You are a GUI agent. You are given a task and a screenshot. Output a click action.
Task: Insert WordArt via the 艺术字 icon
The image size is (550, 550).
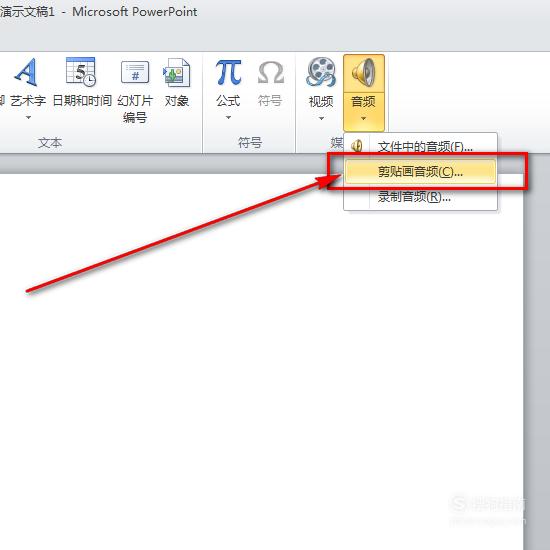(26, 72)
